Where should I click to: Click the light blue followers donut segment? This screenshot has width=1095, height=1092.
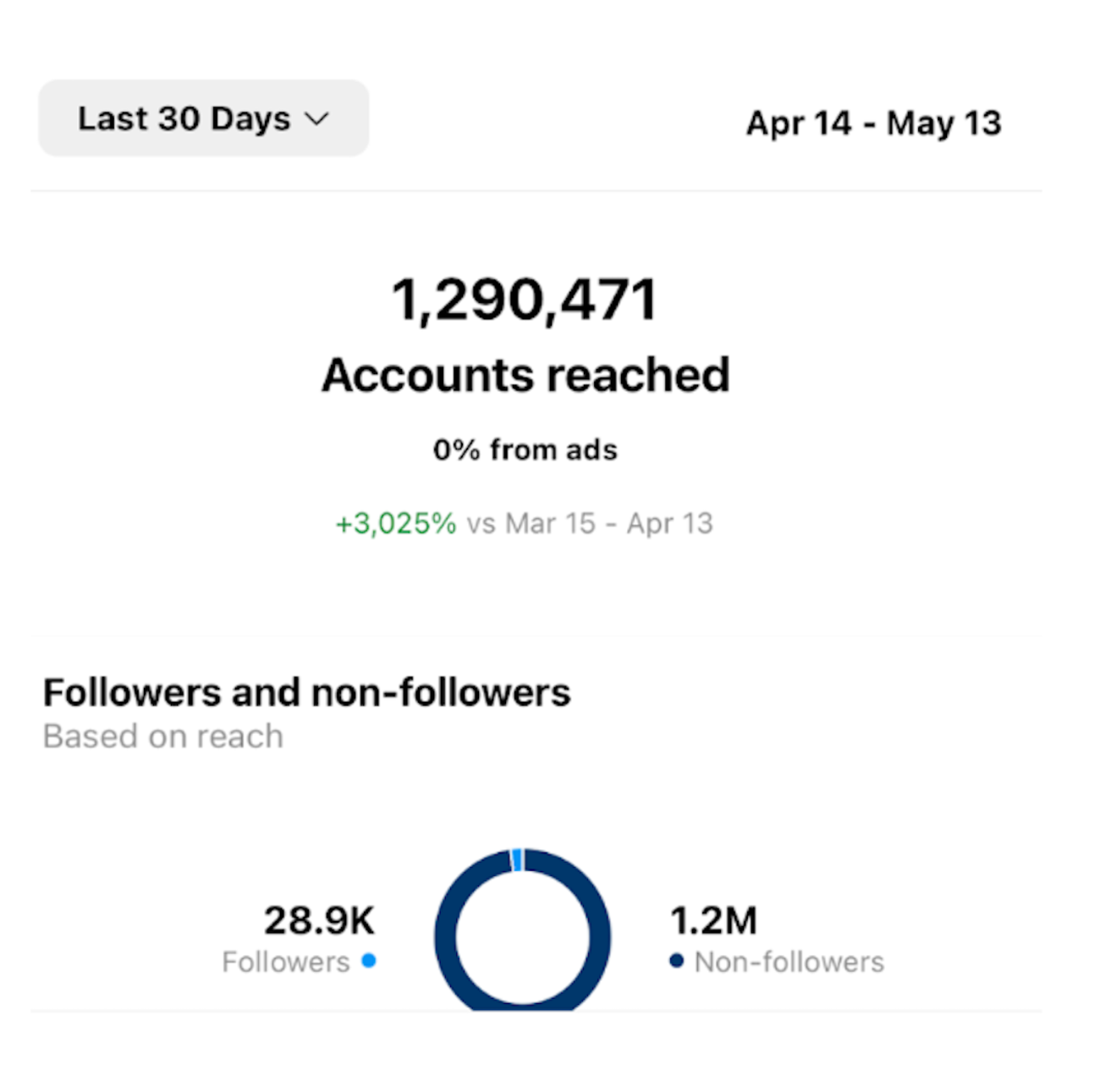[517, 860]
